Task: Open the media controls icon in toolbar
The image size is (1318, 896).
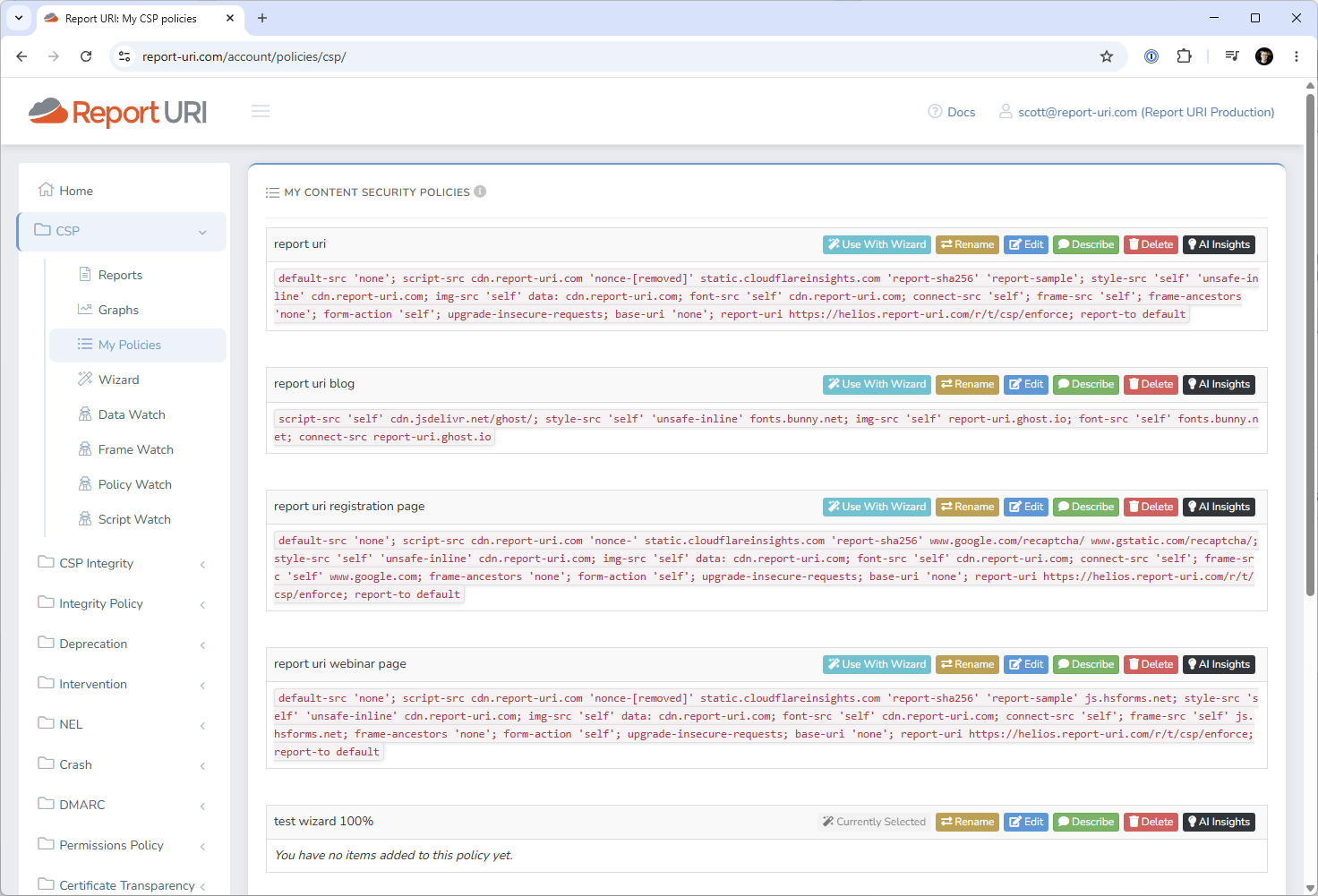Action: point(1232,56)
